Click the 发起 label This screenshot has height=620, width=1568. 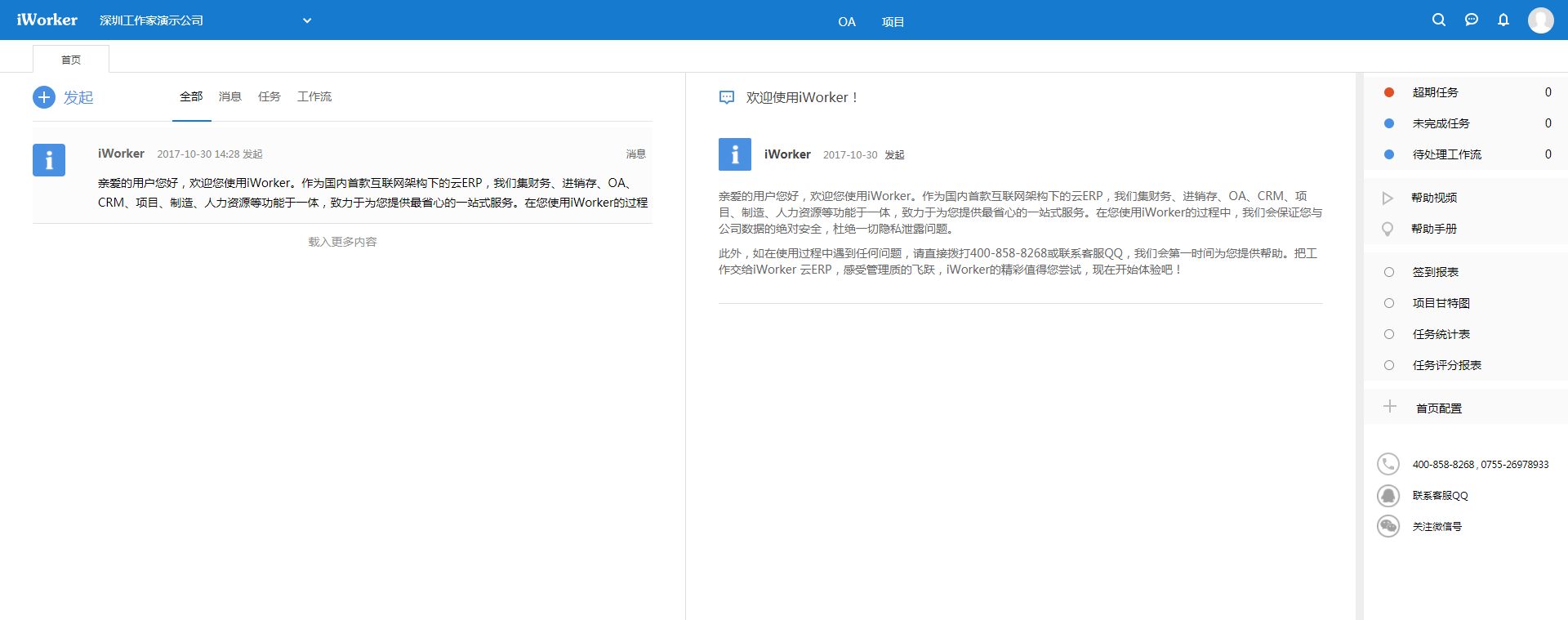click(x=78, y=97)
